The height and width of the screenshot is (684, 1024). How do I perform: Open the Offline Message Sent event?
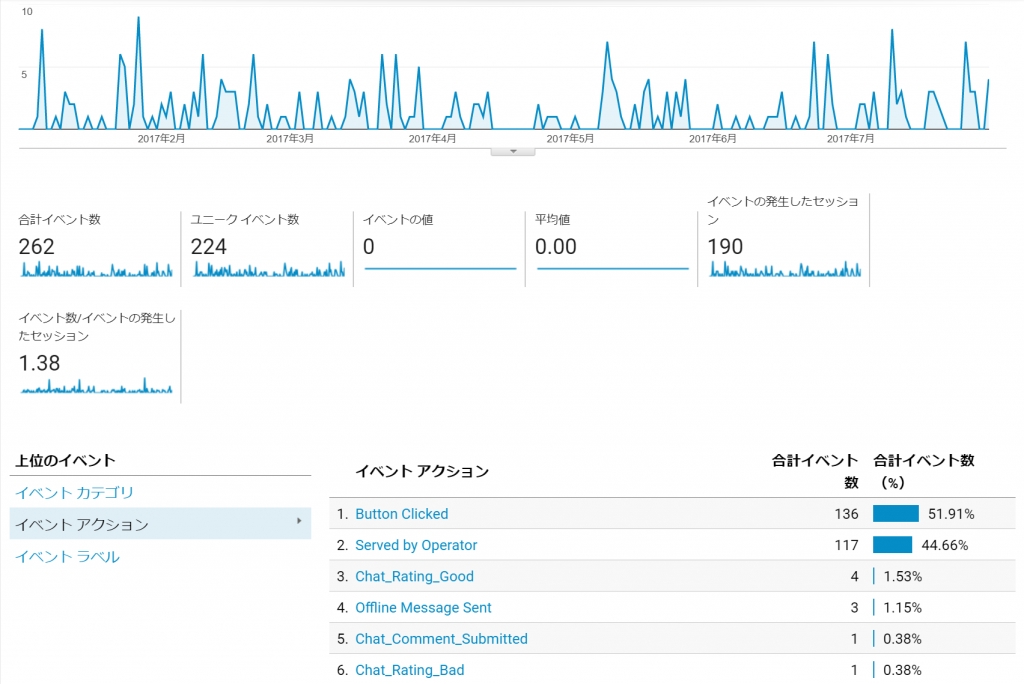click(x=423, y=607)
